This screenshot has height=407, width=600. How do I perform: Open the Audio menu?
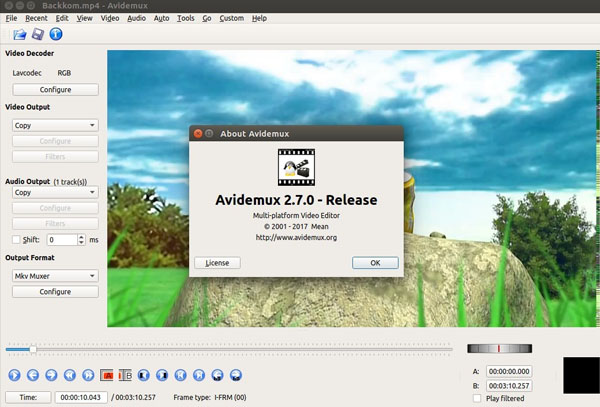[x=137, y=18]
